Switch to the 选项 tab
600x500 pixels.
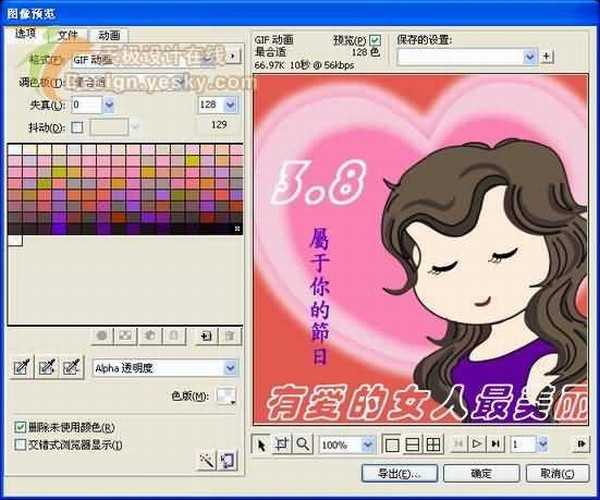pos(25,34)
